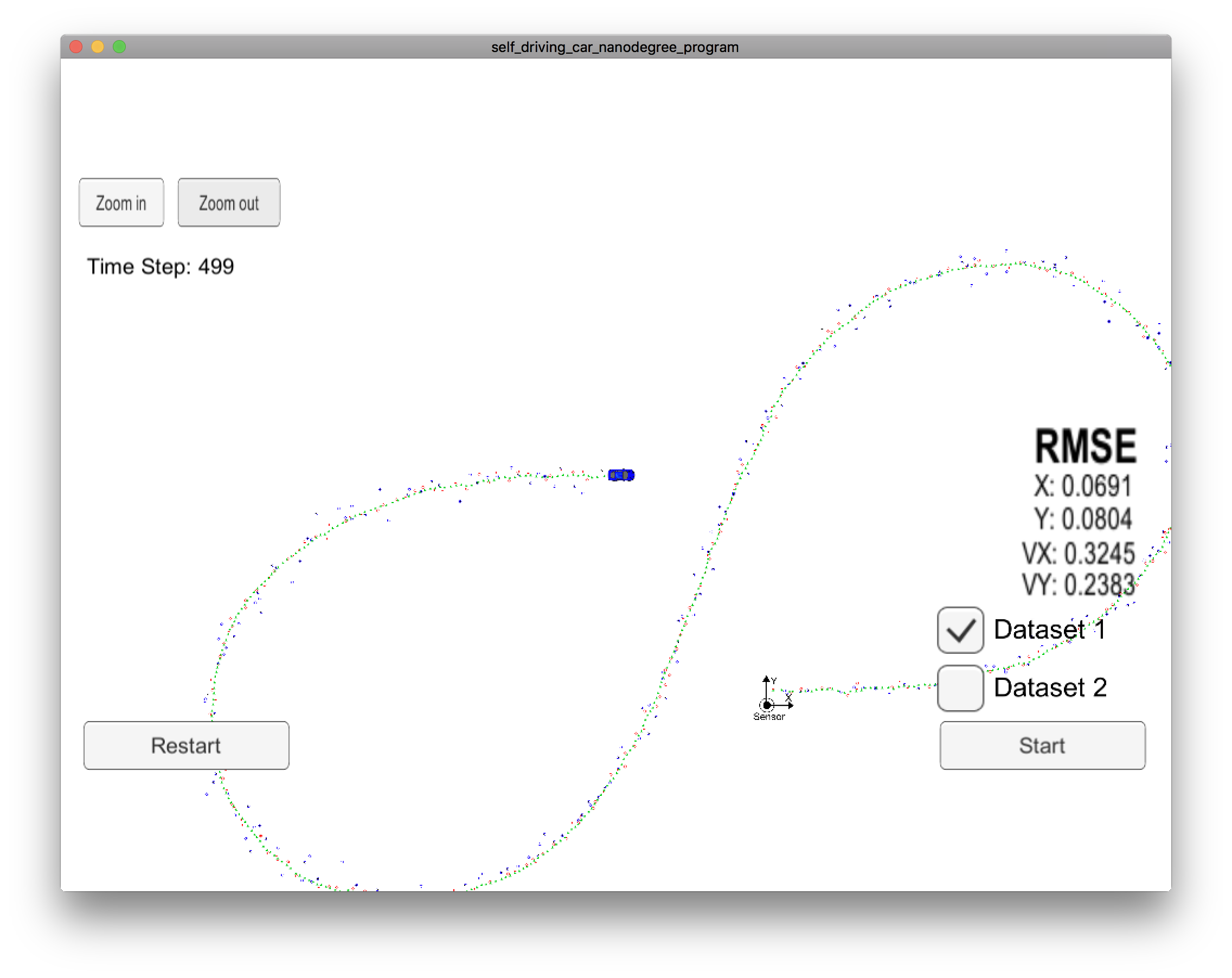Enable the Dataset 2 checkbox
The height and width of the screenshot is (978, 1232).
(x=960, y=688)
